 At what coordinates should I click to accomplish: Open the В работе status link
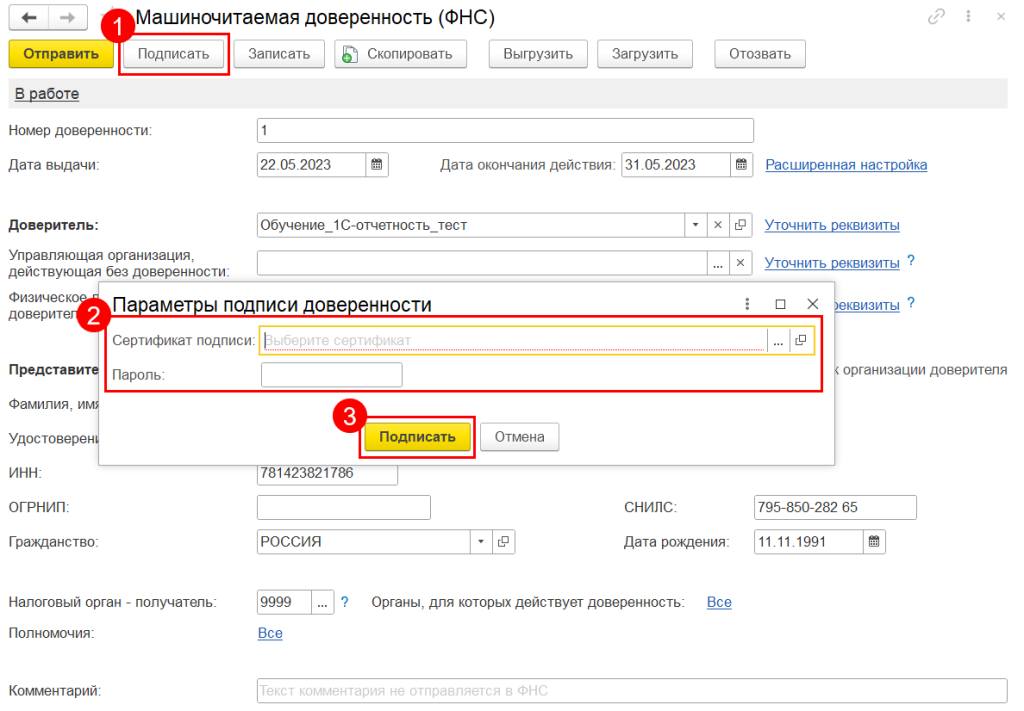[47, 94]
